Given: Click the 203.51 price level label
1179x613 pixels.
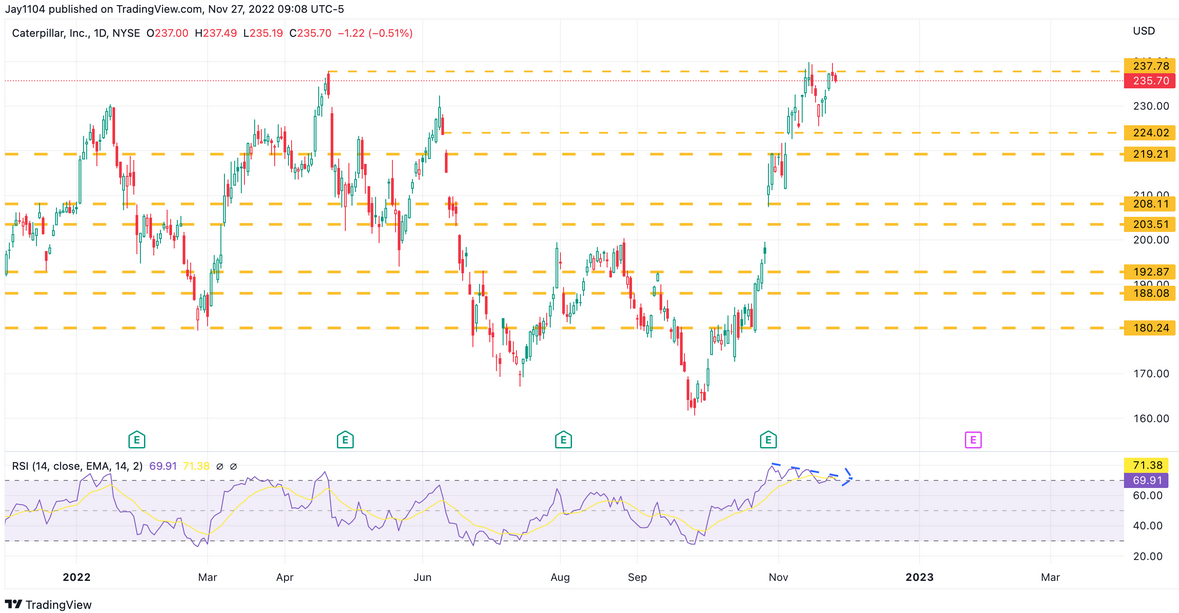Looking at the screenshot, I should [1150, 224].
